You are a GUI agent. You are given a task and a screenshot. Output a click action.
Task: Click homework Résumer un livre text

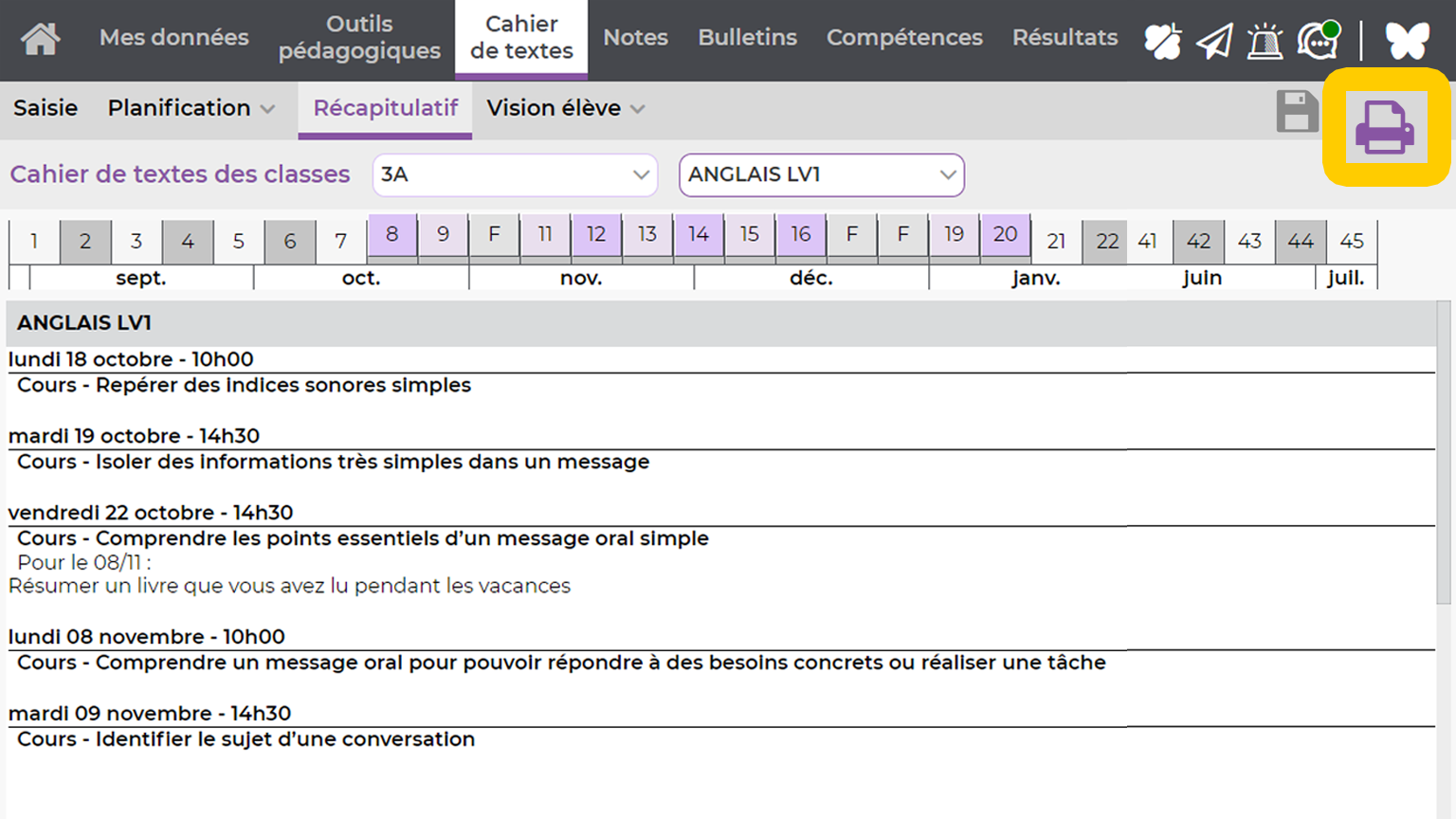pyautogui.click(x=289, y=586)
